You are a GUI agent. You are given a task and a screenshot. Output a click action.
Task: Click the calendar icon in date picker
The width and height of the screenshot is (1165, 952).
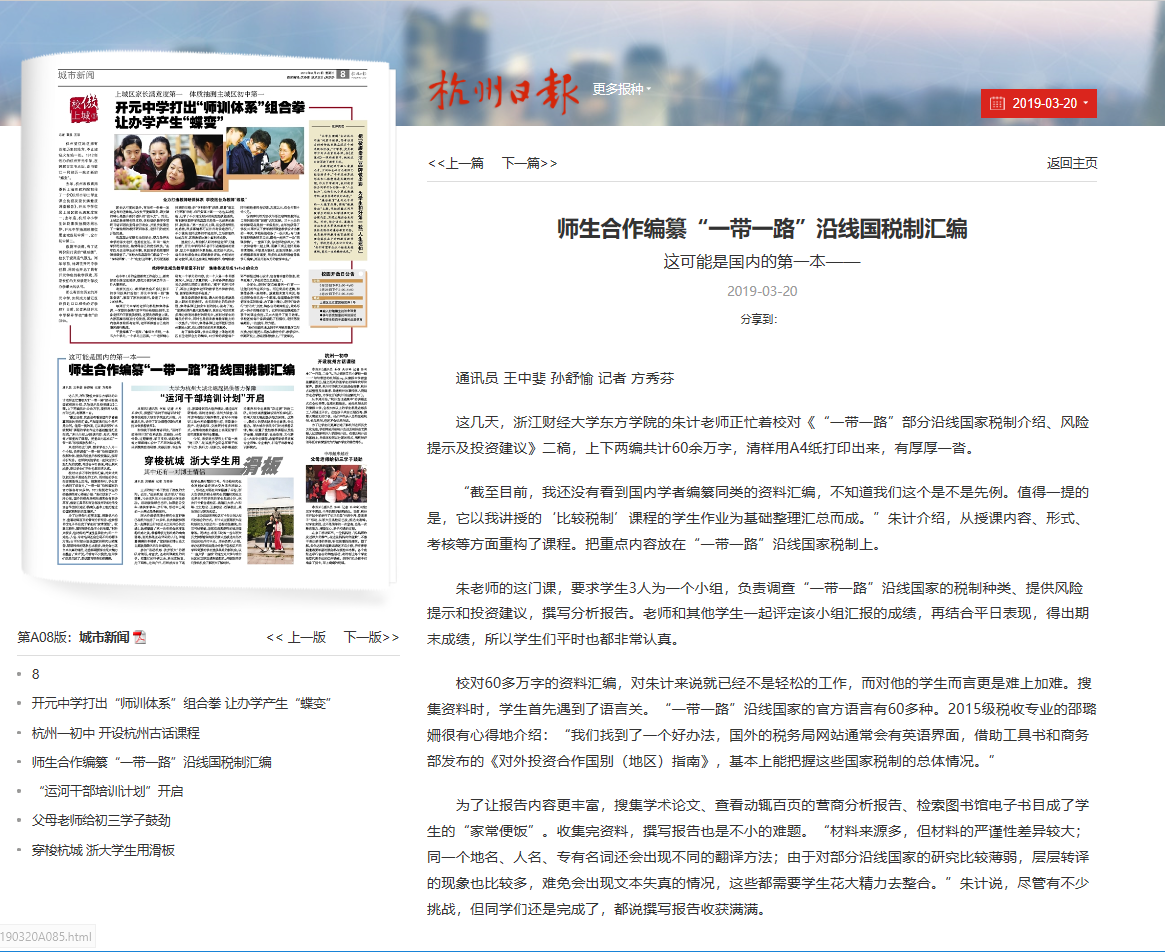997,103
